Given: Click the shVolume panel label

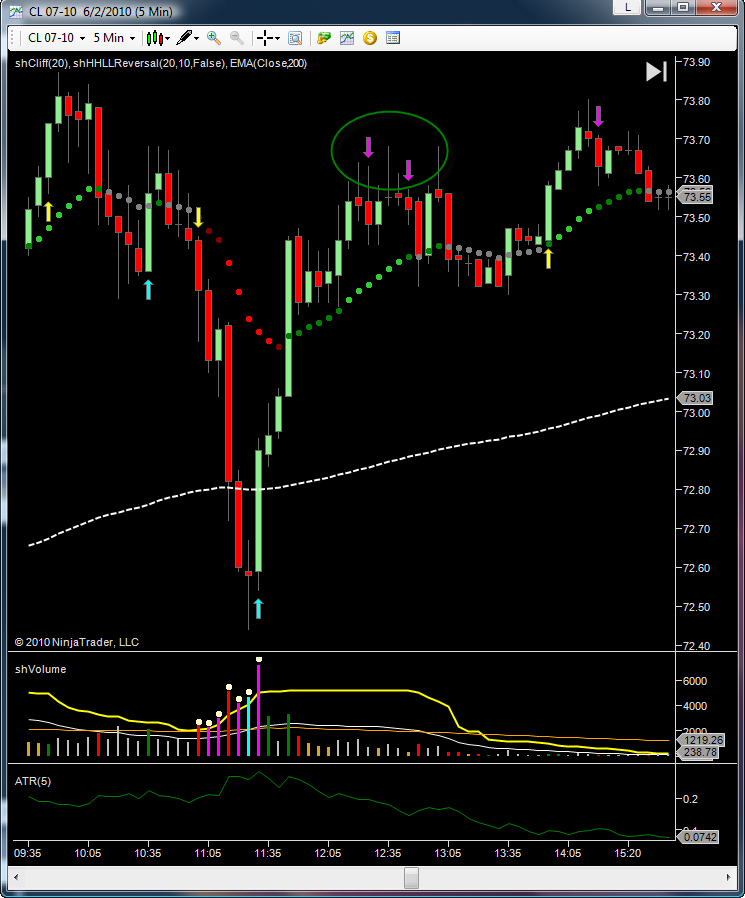Looking at the screenshot, I should pyautogui.click(x=41, y=669).
